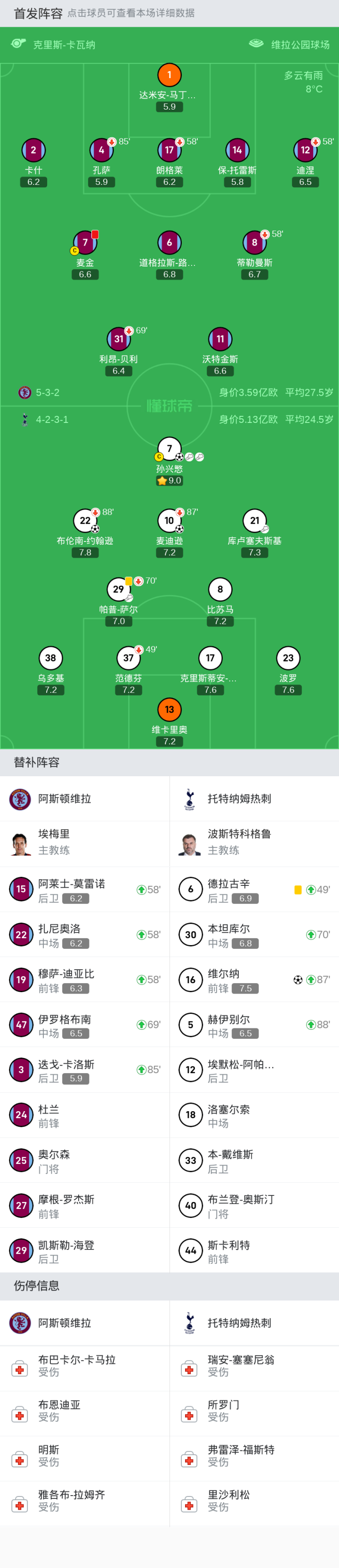The height and width of the screenshot is (1568, 339).
Task: Click the 维拉公园球场 stadium icon
Action: (256, 44)
